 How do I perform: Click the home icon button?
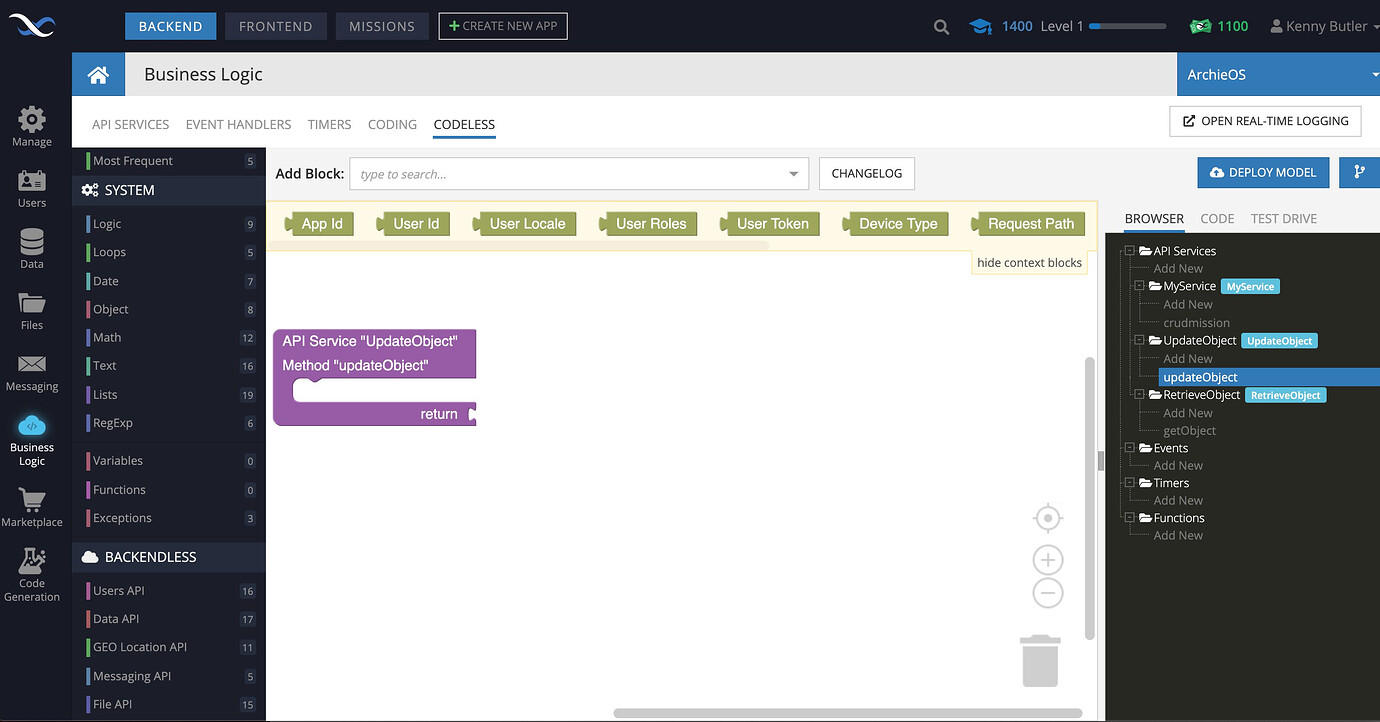(98, 75)
